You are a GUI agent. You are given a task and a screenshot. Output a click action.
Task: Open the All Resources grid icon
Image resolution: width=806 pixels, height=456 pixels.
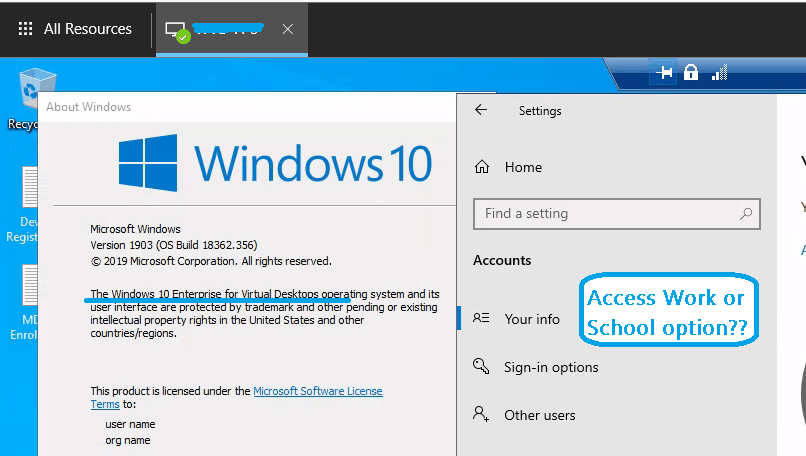(25, 29)
